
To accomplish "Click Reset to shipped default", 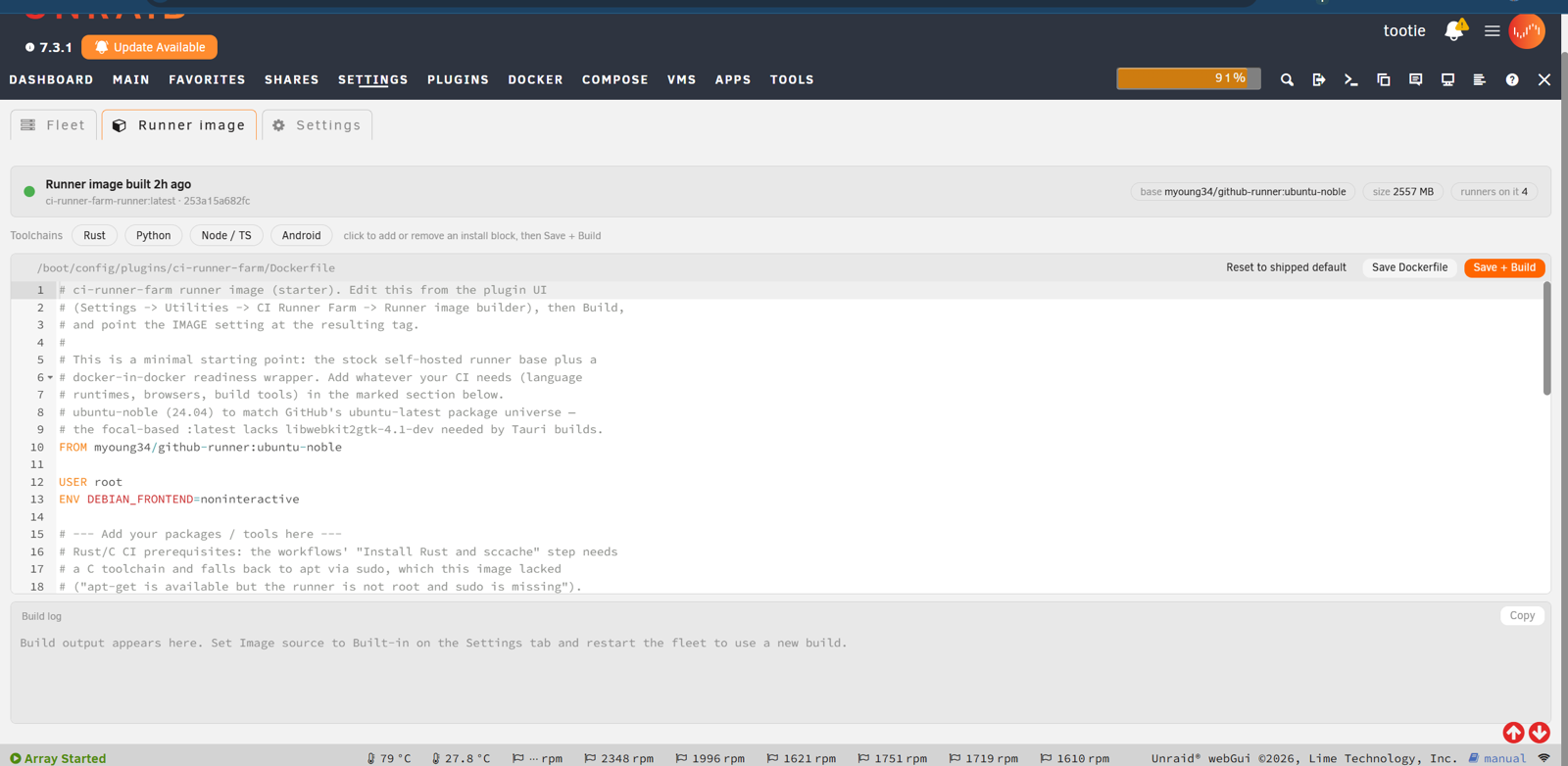I will click(x=1286, y=267).
